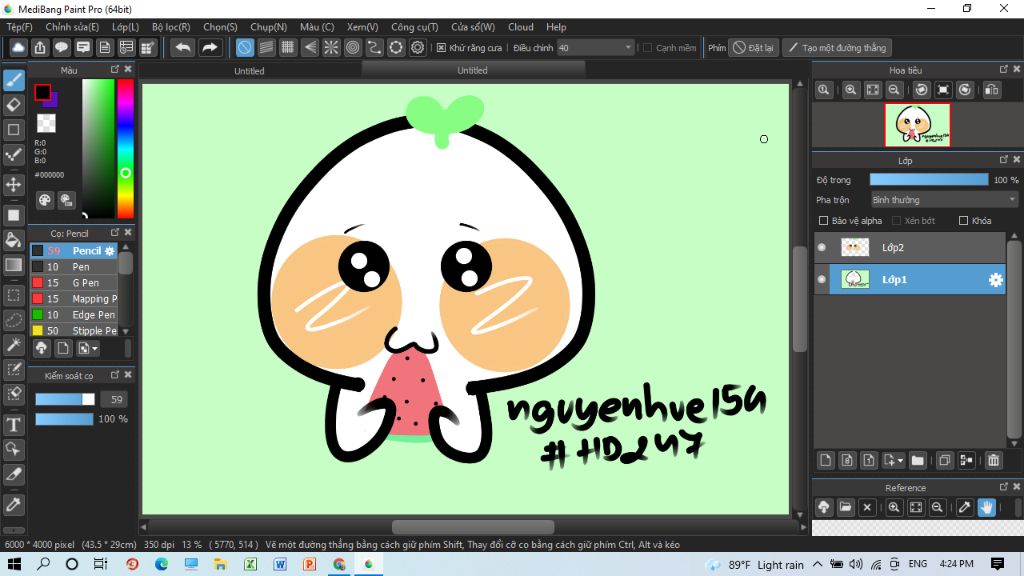Select the hand tool in Reference panel

coord(986,507)
